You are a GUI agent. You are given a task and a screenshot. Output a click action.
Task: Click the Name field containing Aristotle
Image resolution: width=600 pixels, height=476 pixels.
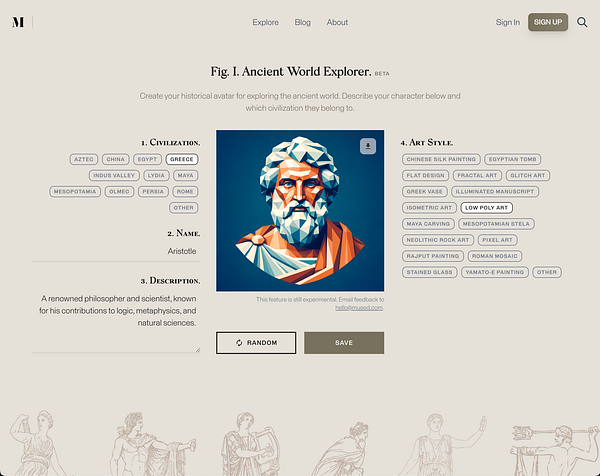pyautogui.click(x=116, y=251)
